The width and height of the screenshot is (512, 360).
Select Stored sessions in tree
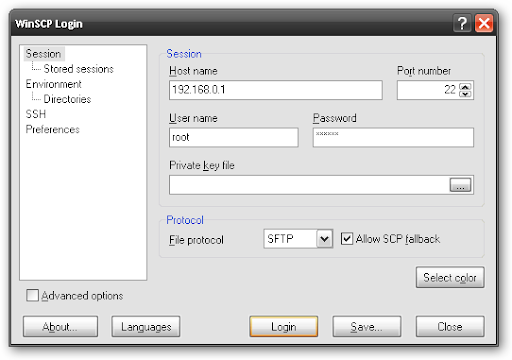(79, 69)
